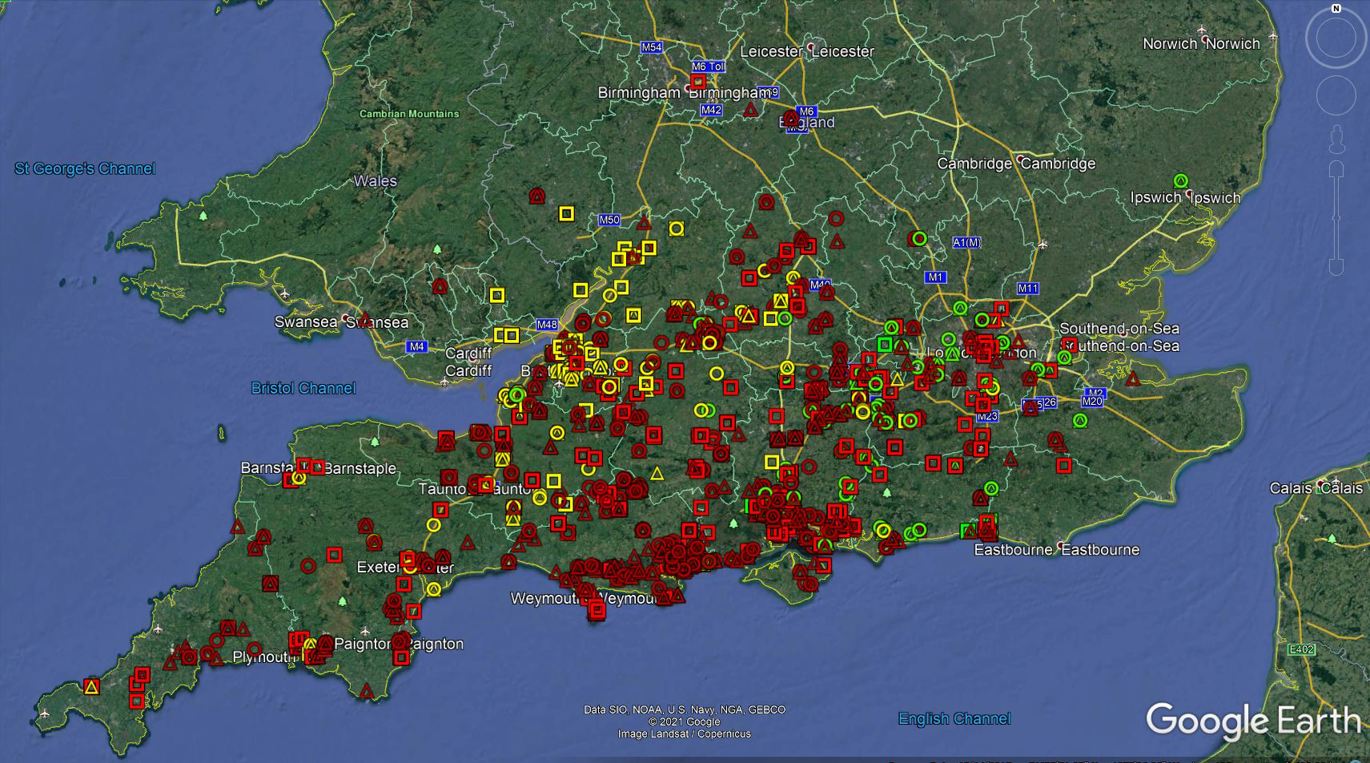This screenshot has height=763, width=1370.
Task: Click the English Channel label
Action: (954, 718)
